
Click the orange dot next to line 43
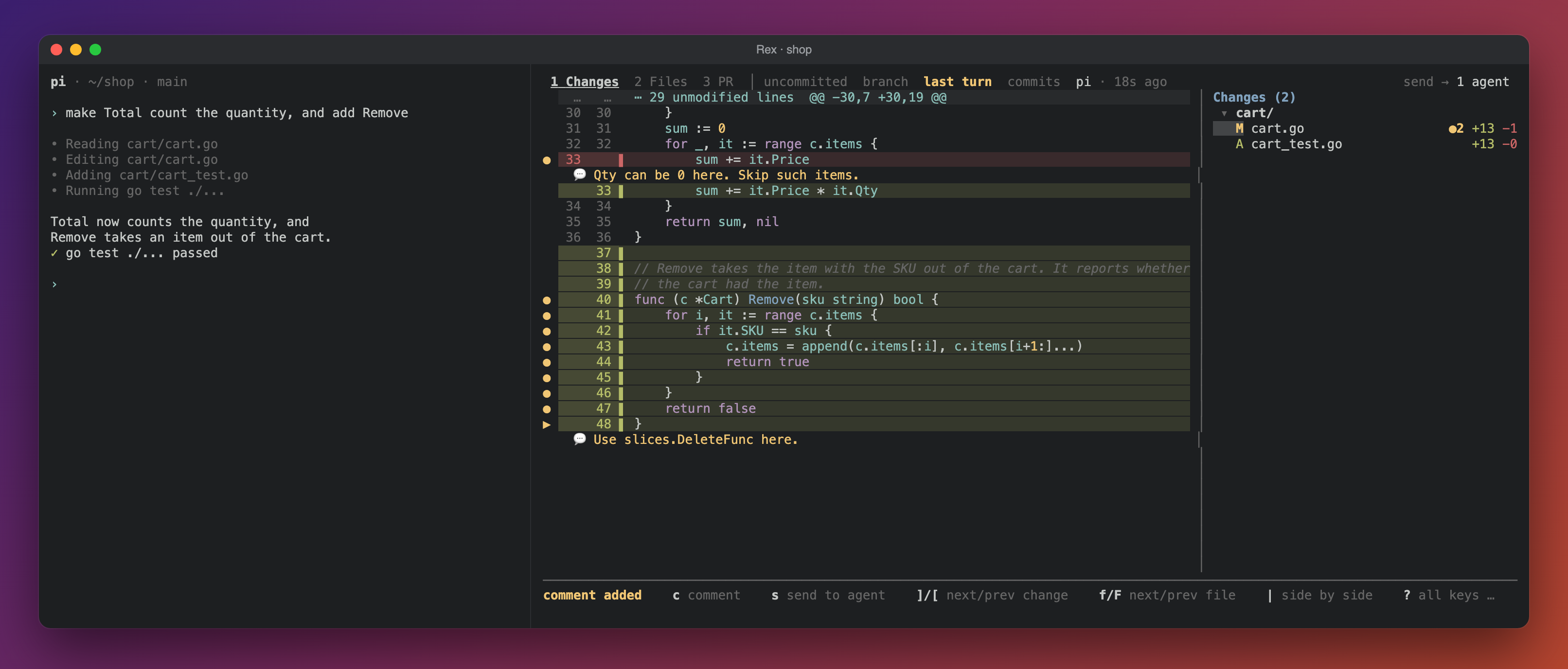coord(547,347)
